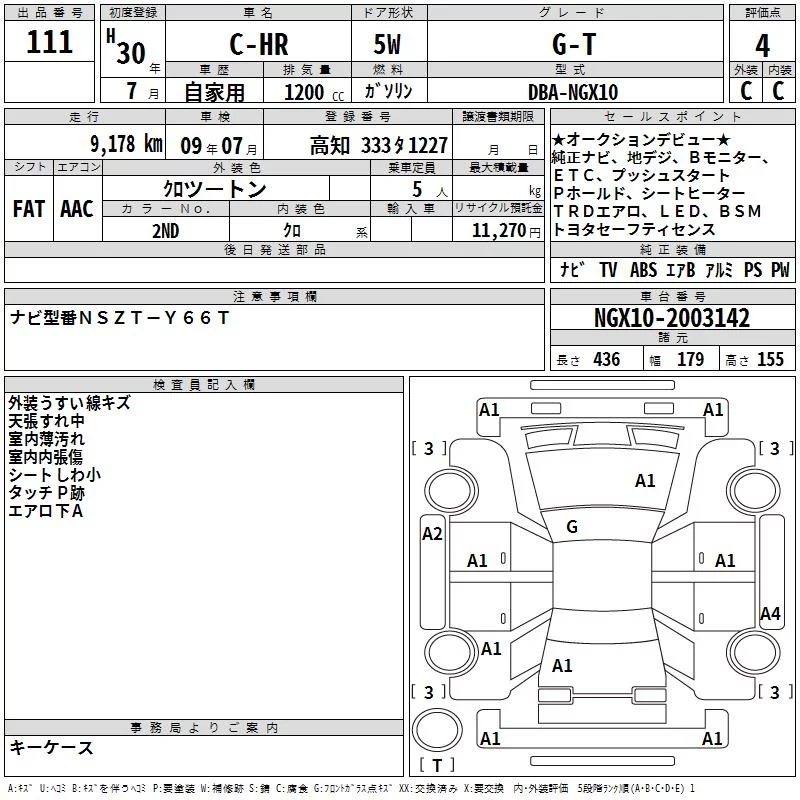Click sales point オークションデビュー line
Image resolution: width=800 pixels, height=800 pixels.
(641, 139)
